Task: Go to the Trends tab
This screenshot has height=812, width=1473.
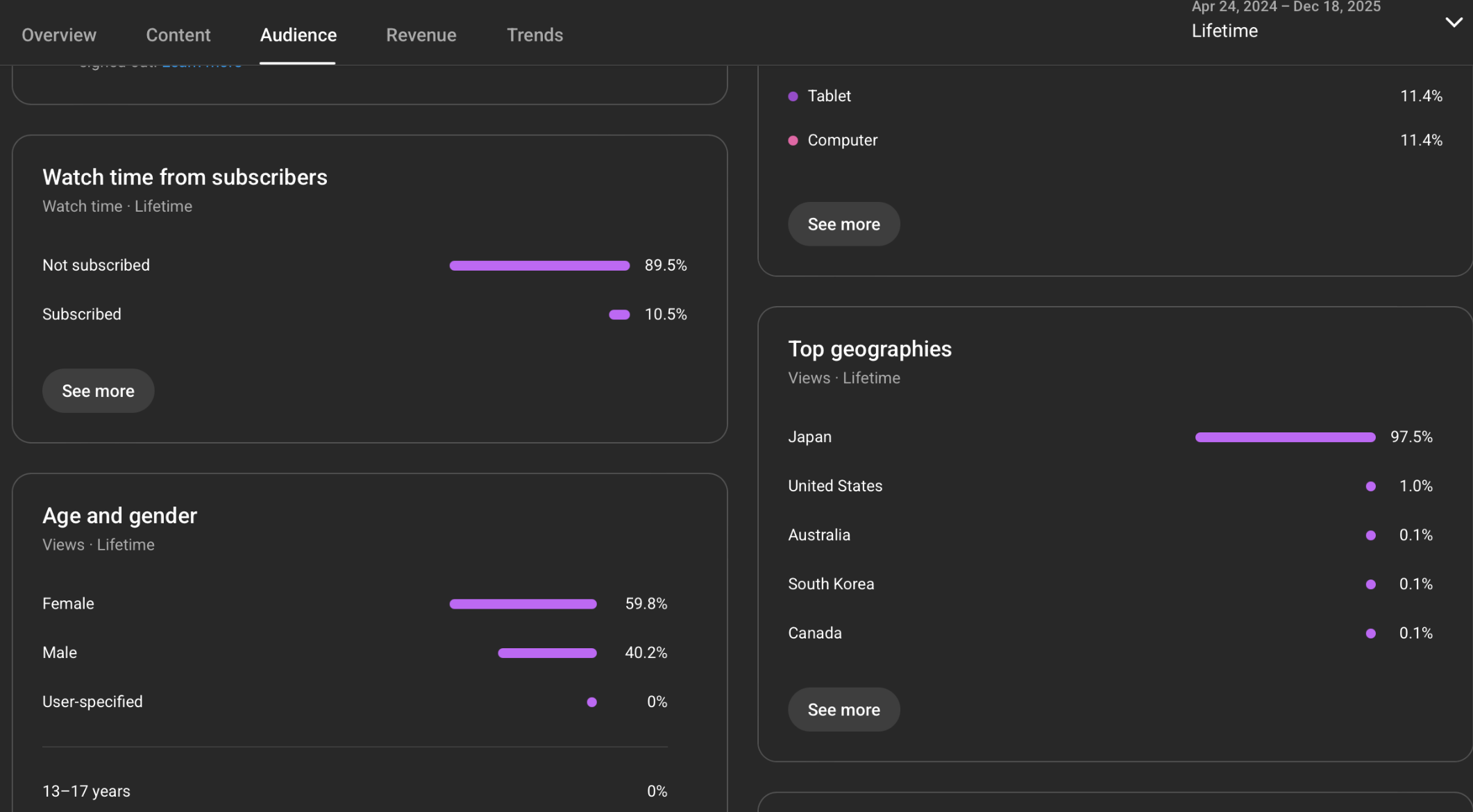Action: coord(535,35)
